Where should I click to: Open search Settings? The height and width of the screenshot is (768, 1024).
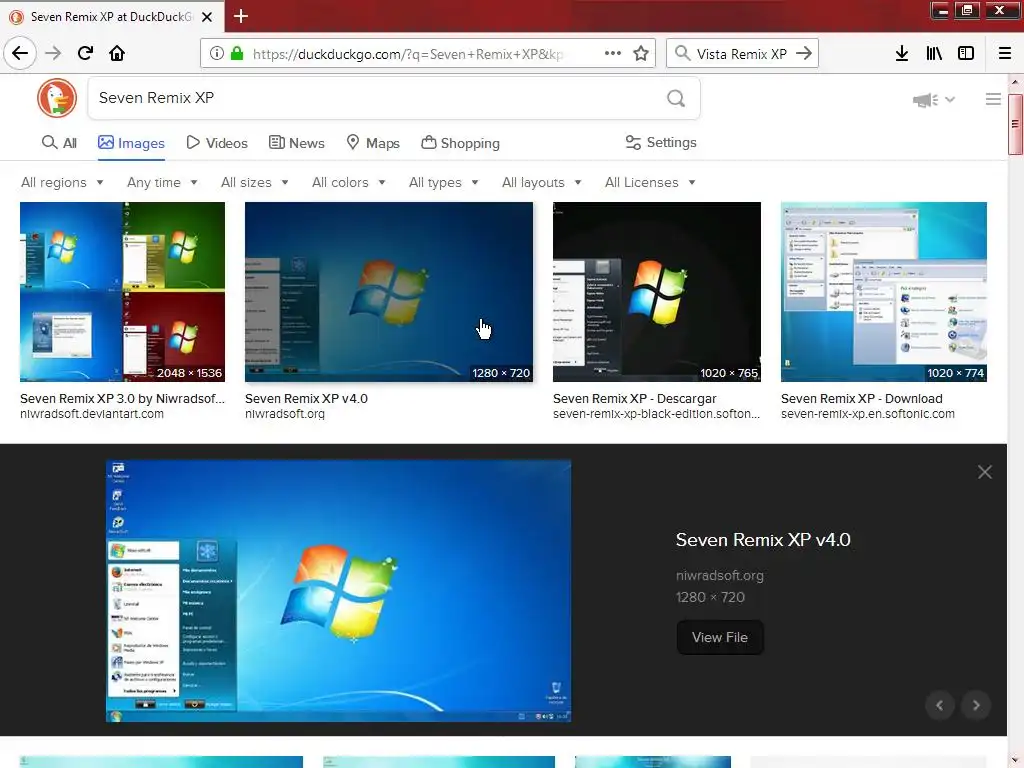point(661,142)
